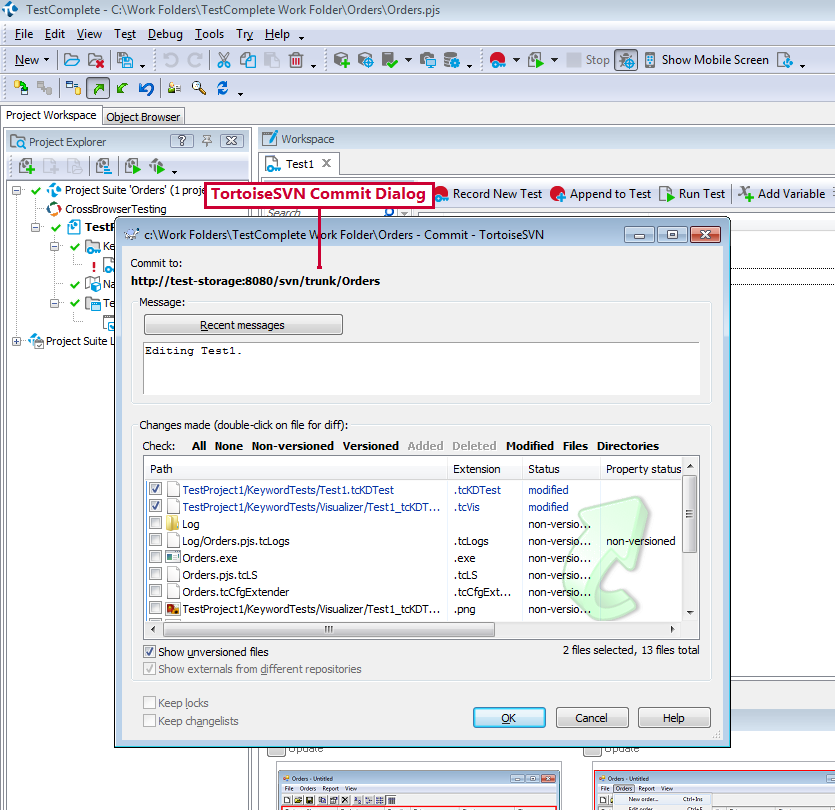Click the Non-versioned check filter link
835x810 pixels.
tap(293, 446)
